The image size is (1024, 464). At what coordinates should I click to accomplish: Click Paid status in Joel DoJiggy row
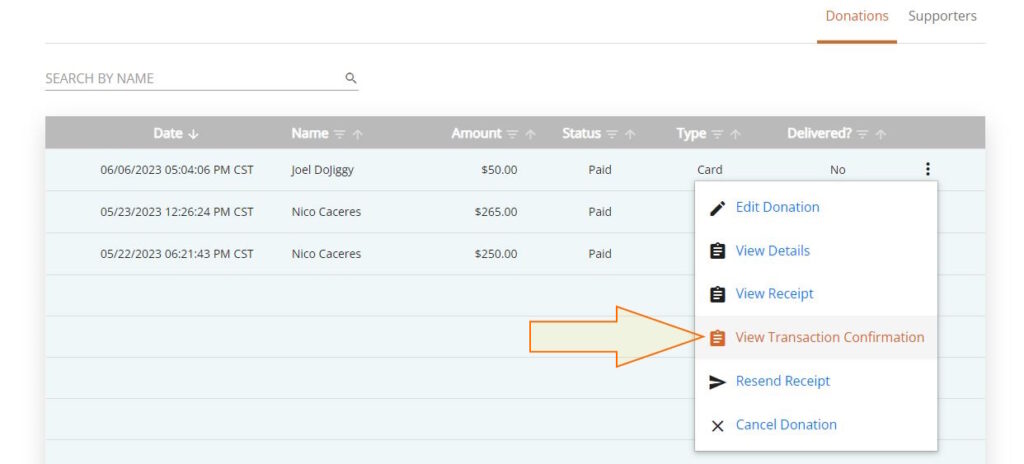click(600, 170)
